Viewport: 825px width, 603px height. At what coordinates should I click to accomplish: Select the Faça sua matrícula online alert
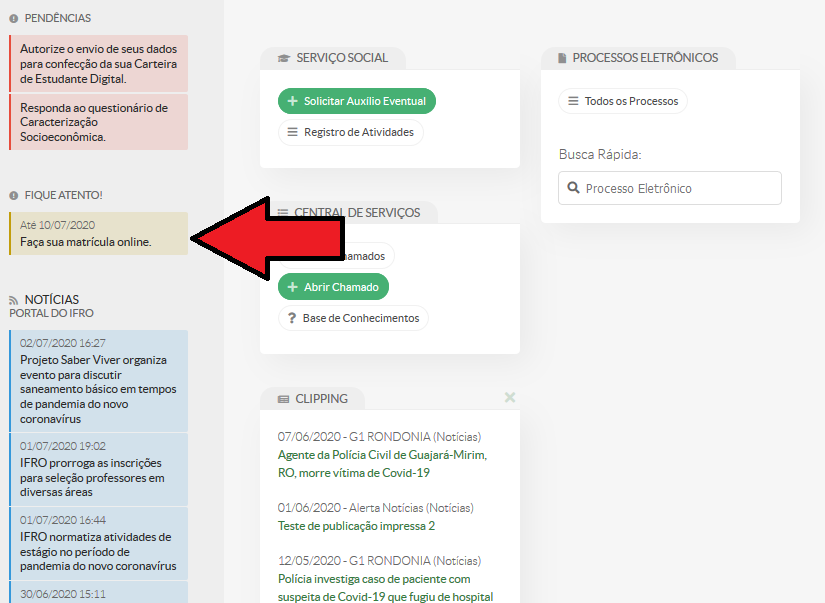point(86,242)
